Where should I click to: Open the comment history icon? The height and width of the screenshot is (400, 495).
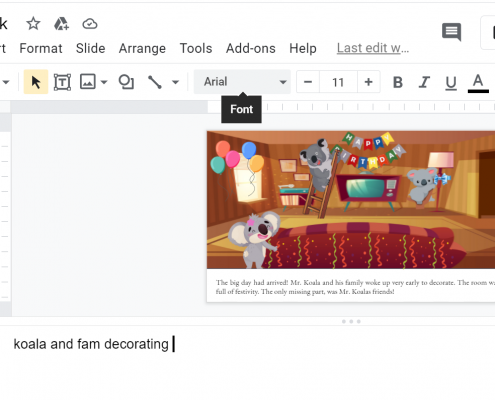pyautogui.click(x=452, y=32)
